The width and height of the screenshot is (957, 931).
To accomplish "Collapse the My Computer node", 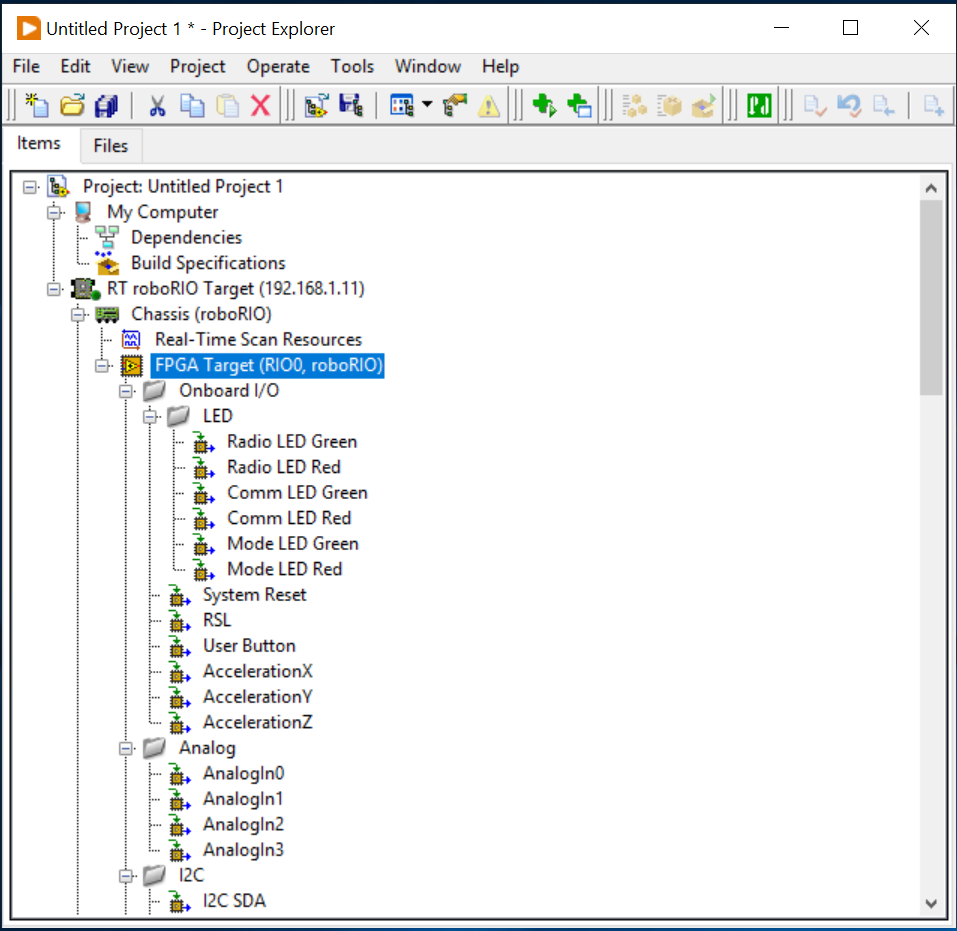I will (x=55, y=212).
